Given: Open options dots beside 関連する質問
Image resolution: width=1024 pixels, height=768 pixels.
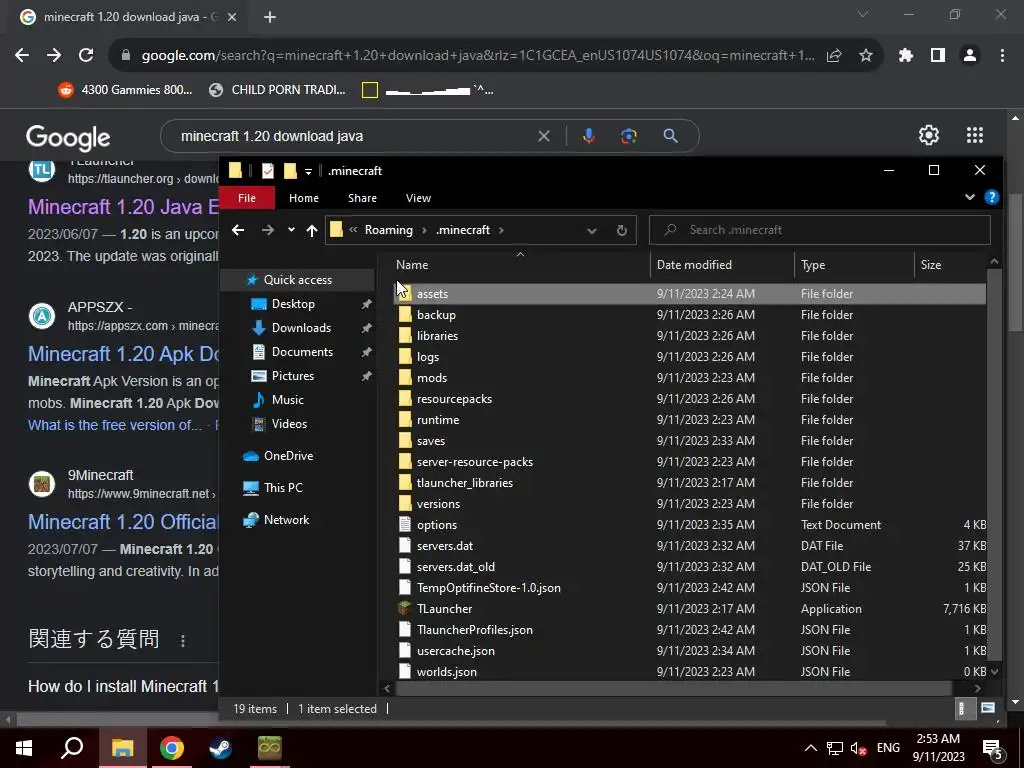Looking at the screenshot, I should [x=183, y=641].
